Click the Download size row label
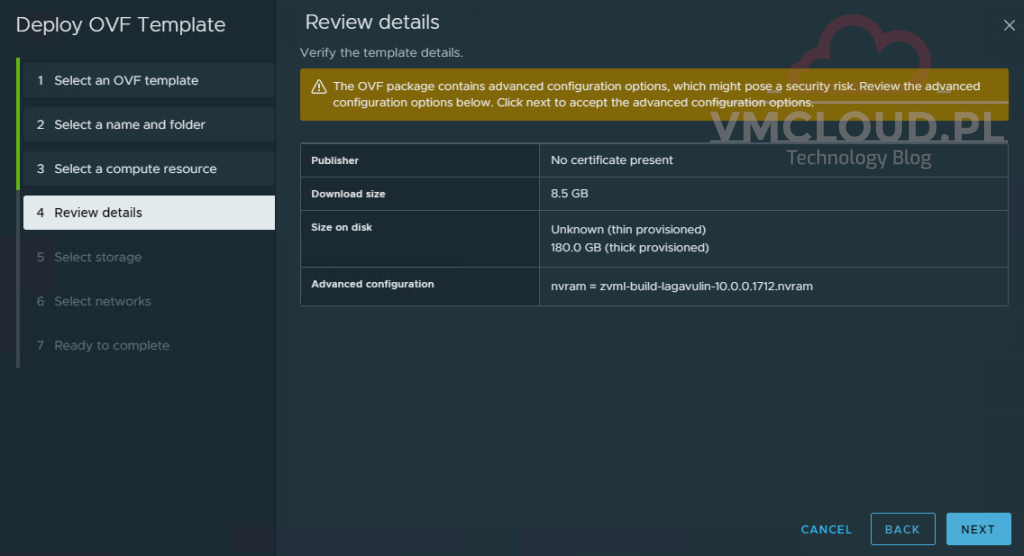 tap(348, 194)
